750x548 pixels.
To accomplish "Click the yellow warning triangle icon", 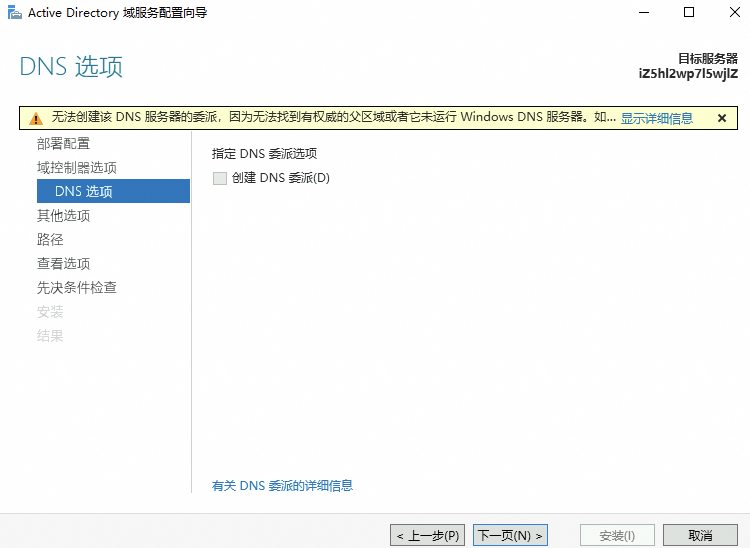I will 35,118.
